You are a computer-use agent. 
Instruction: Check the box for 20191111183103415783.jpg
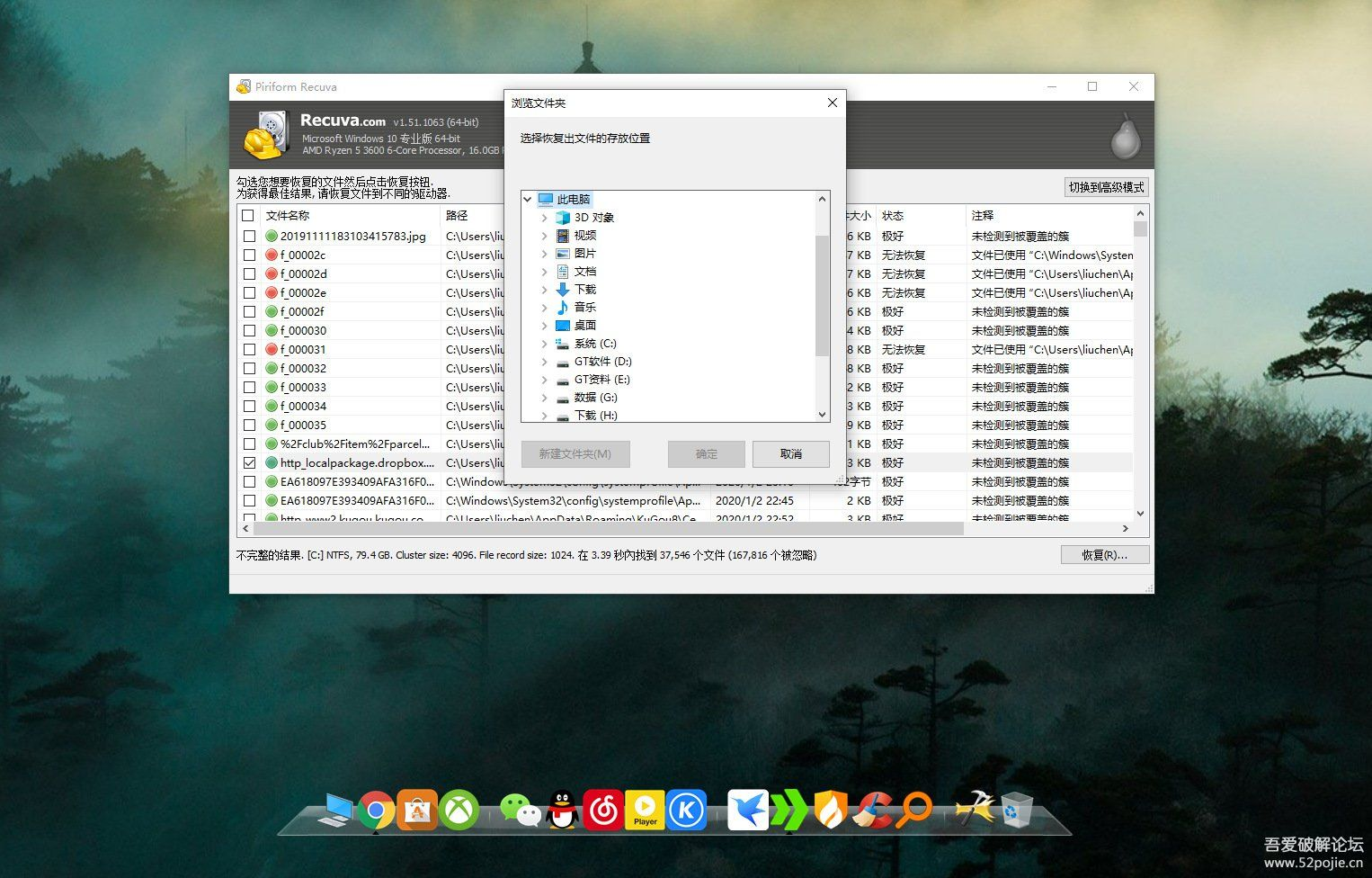click(249, 237)
